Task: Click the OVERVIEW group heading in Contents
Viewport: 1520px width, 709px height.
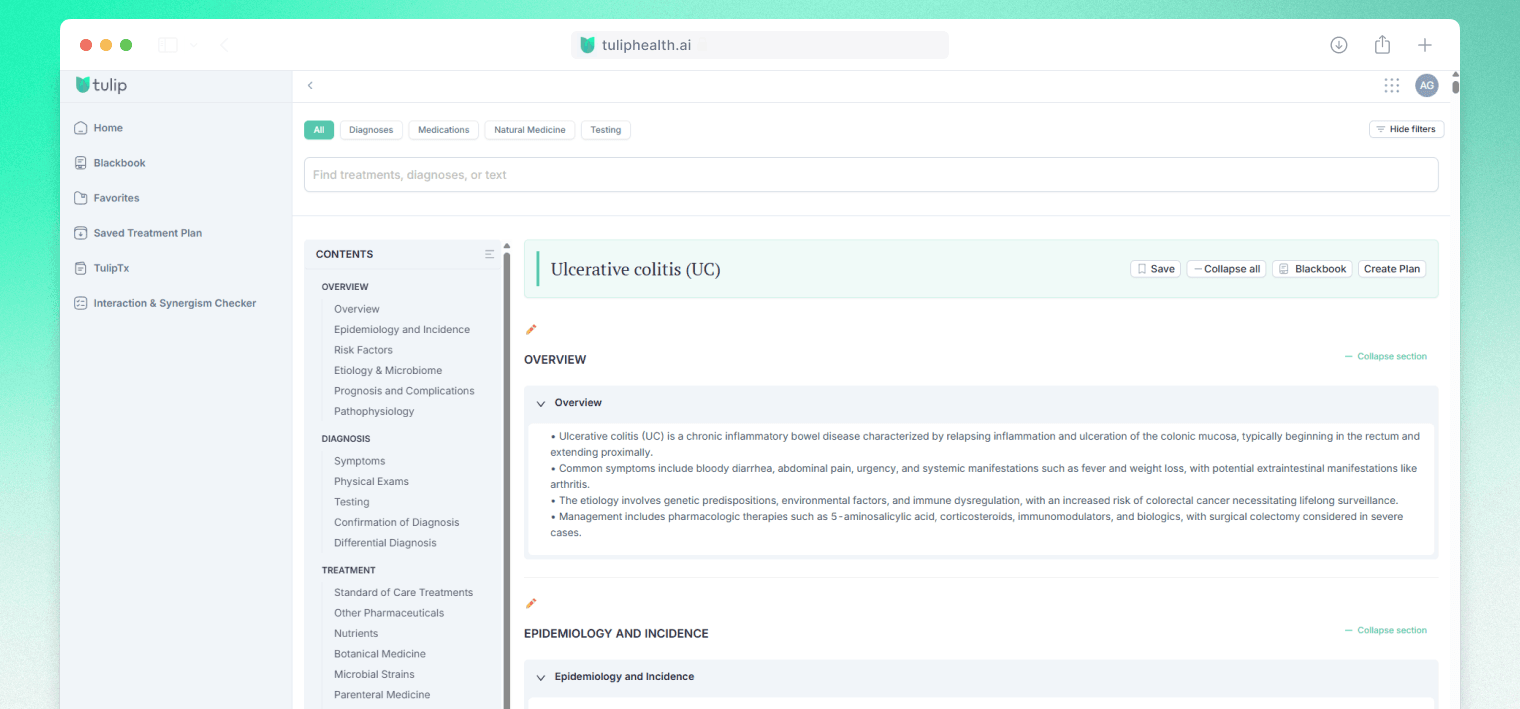Action: [x=345, y=287]
